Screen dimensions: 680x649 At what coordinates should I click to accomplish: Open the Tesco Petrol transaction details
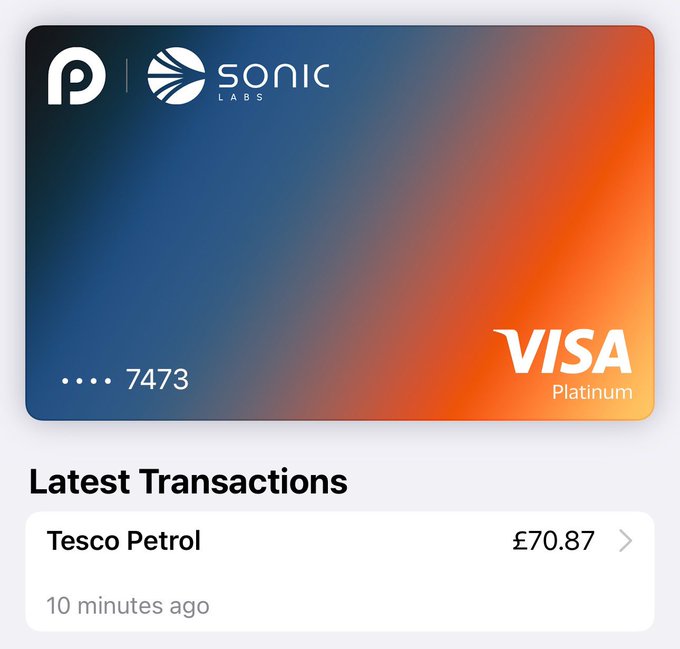(x=124, y=542)
